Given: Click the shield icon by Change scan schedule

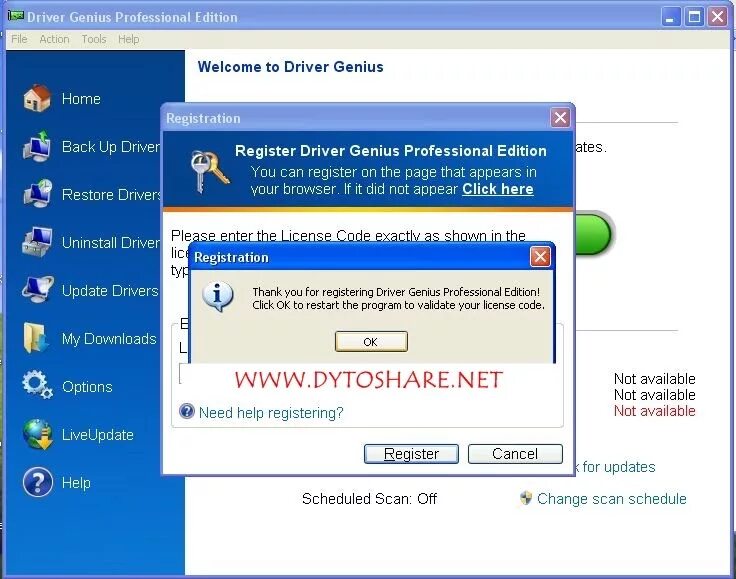Looking at the screenshot, I should (526, 498).
